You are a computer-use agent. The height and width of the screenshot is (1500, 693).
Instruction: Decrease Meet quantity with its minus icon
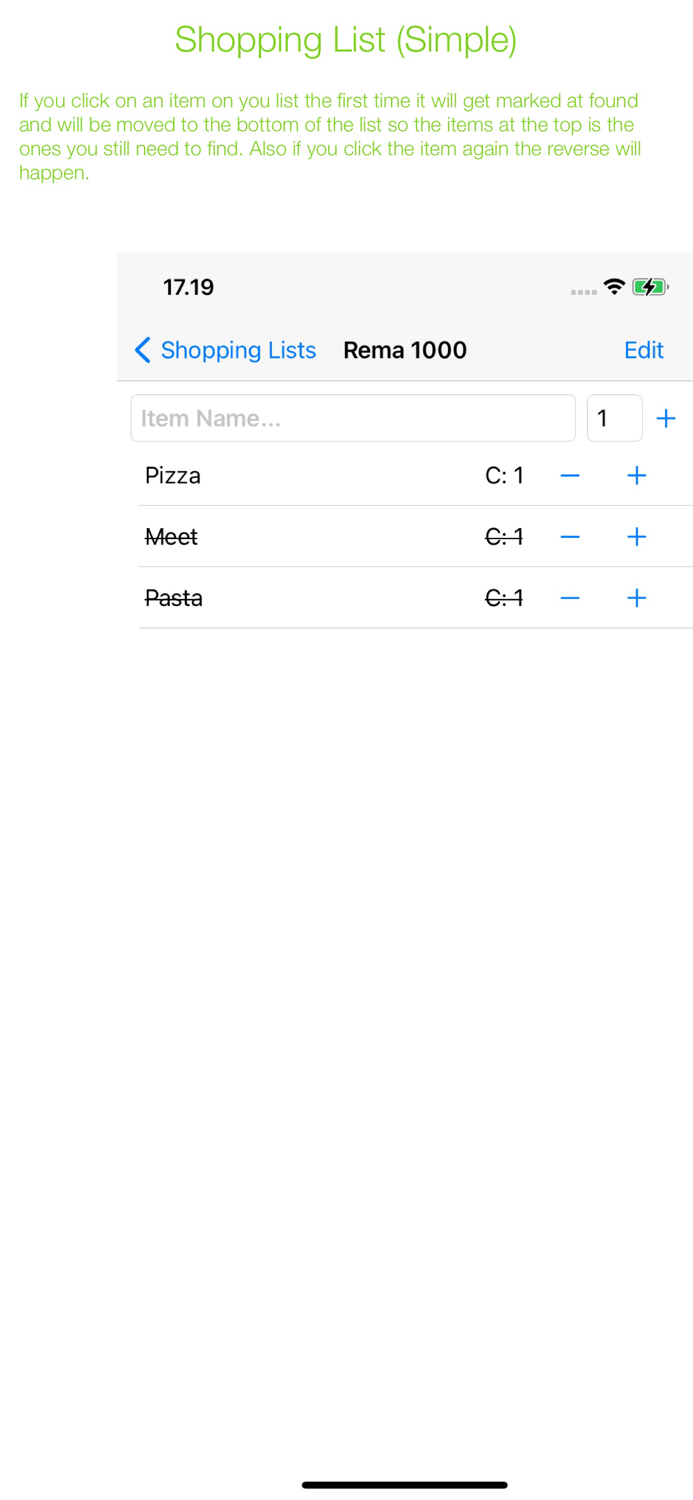pyautogui.click(x=569, y=536)
